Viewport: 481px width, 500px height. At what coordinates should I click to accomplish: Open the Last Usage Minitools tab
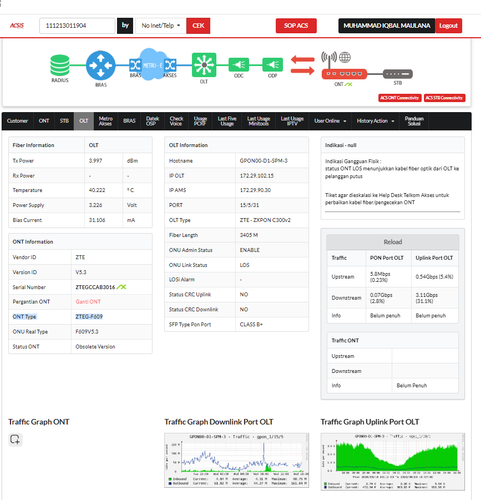(258, 121)
